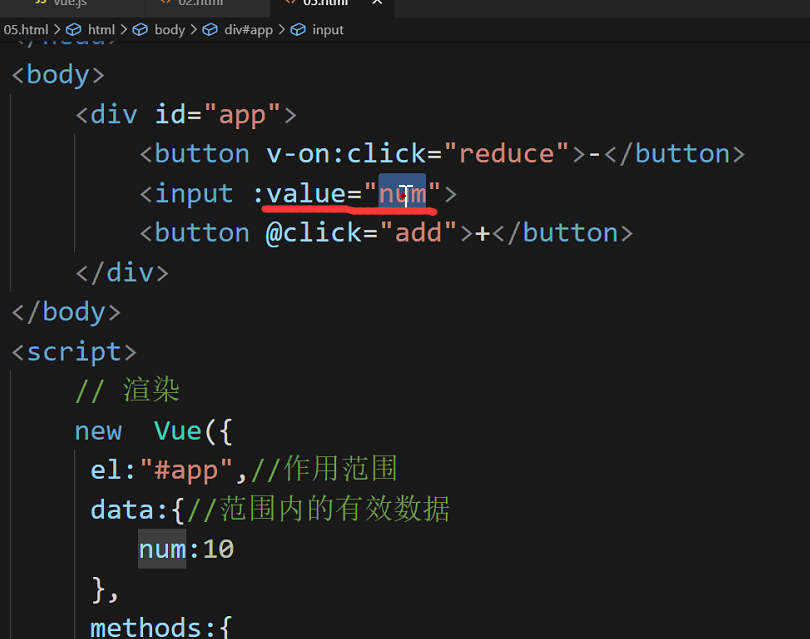Image resolution: width=810 pixels, height=639 pixels.
Task: Expand chevron after div#app breadcrumb
Action: tap(282, 29)
